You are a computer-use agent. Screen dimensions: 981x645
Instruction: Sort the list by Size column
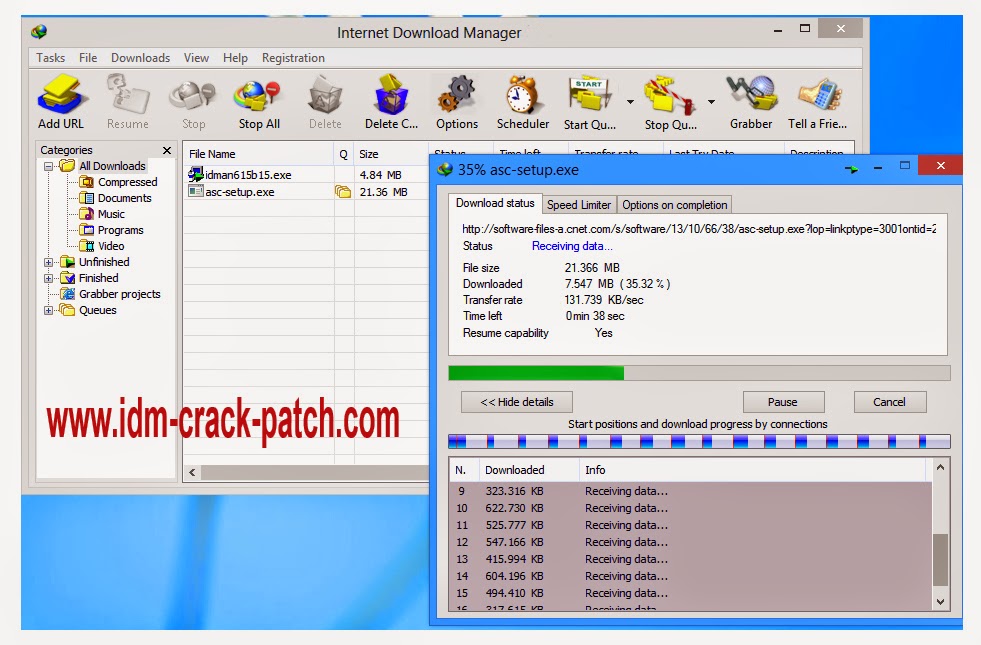tap(391, 154)
